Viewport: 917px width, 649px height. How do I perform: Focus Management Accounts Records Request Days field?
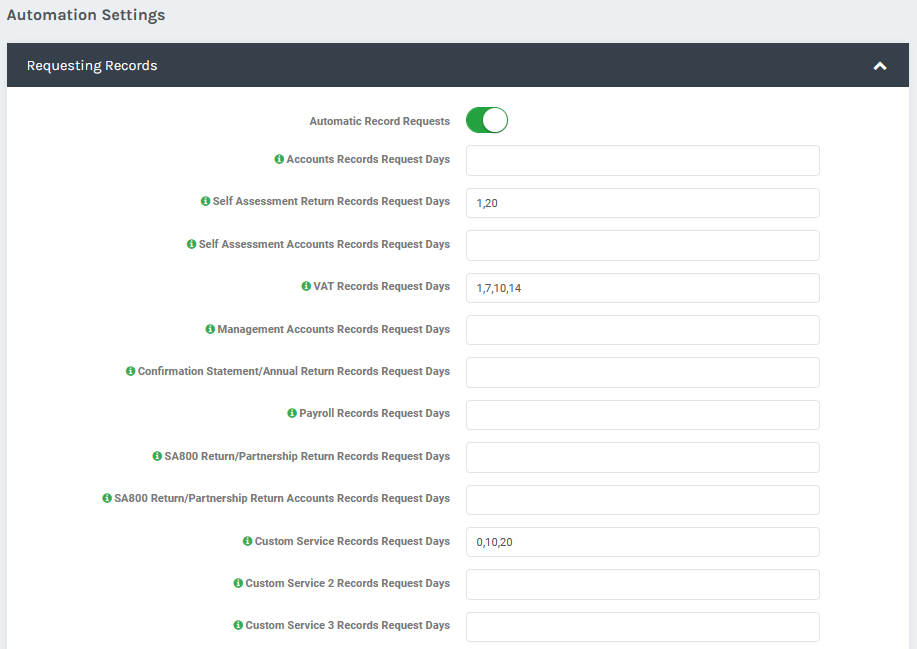click(x=643, y=330)
